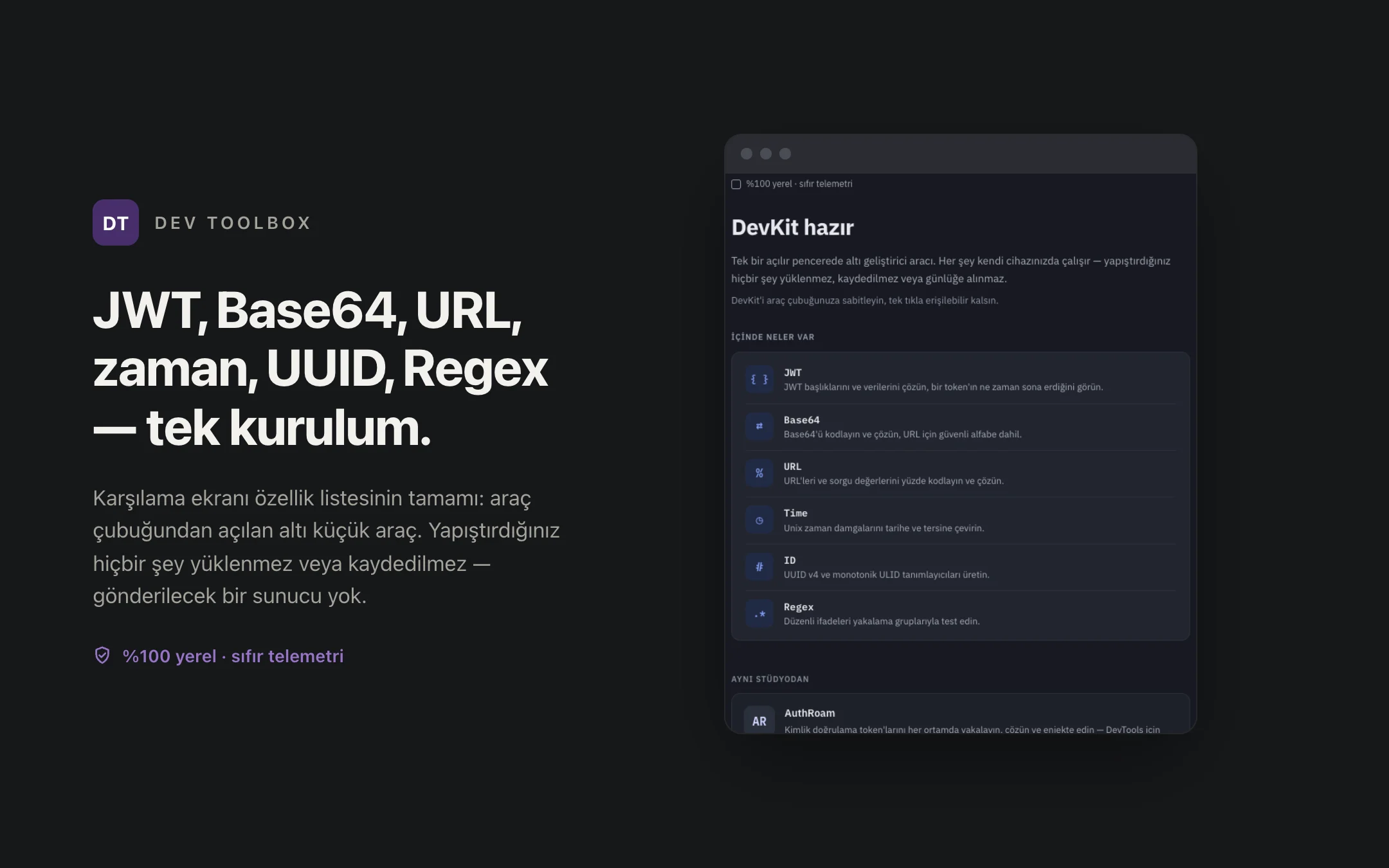The height and width of the screenshot is (868, 1389).
Task: Click the 'DevKit'i araç çubuğunuza sabitleyin' hint
Action: tap(865, 300)
